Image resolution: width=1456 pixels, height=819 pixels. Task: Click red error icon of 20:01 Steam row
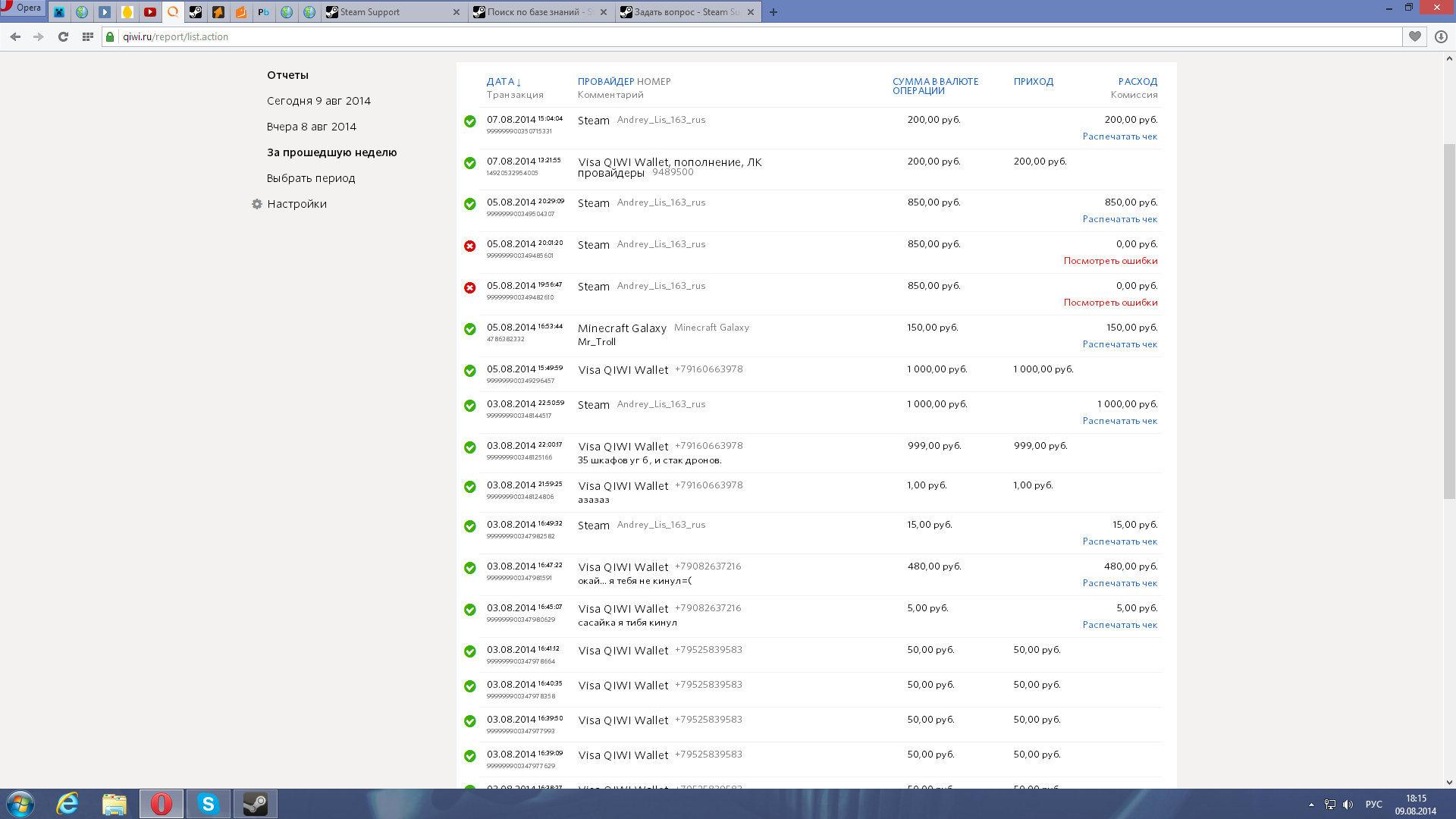pos(470,246)
